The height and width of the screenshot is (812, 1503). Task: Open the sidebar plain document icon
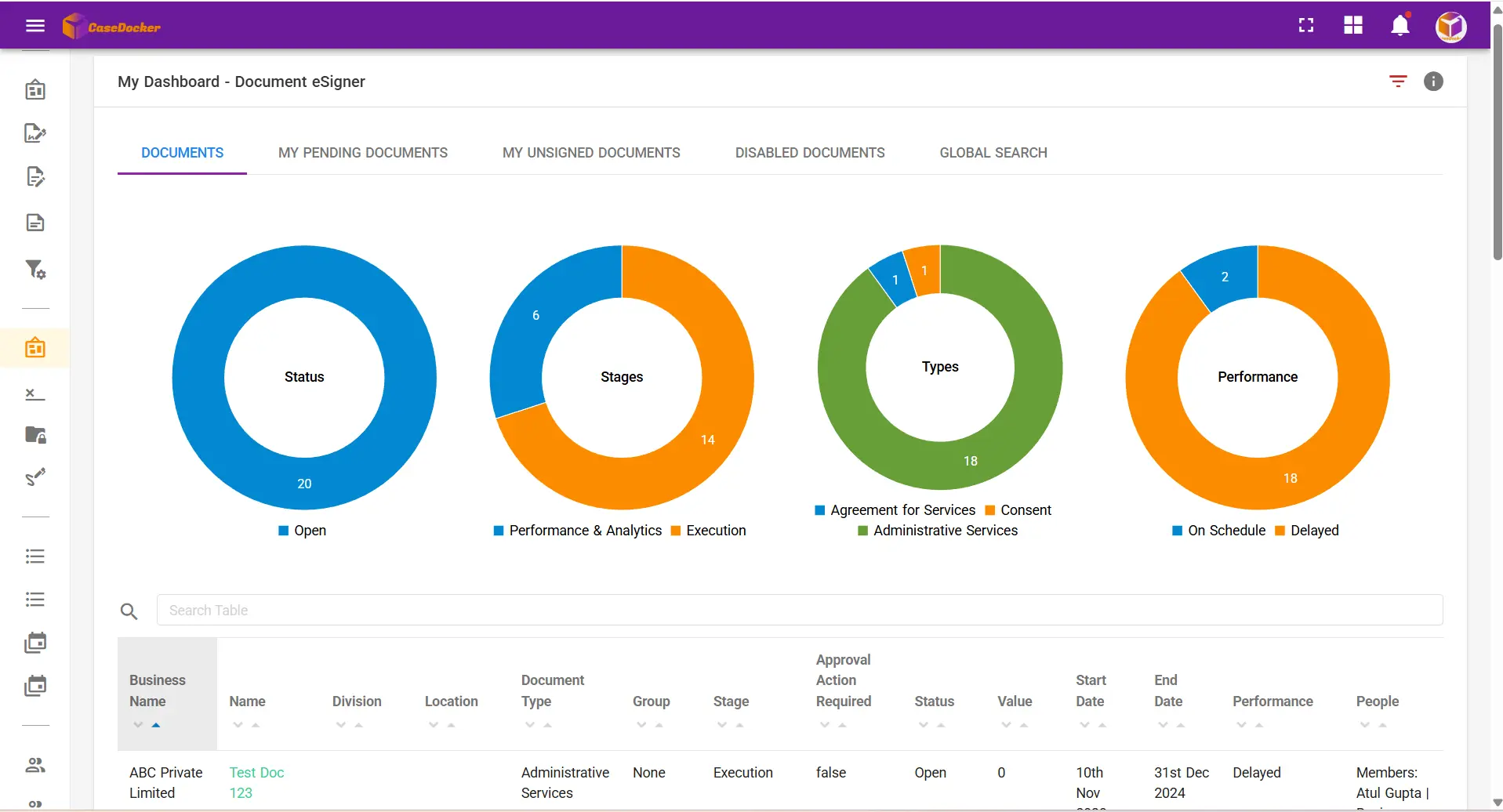pos(35,223)
